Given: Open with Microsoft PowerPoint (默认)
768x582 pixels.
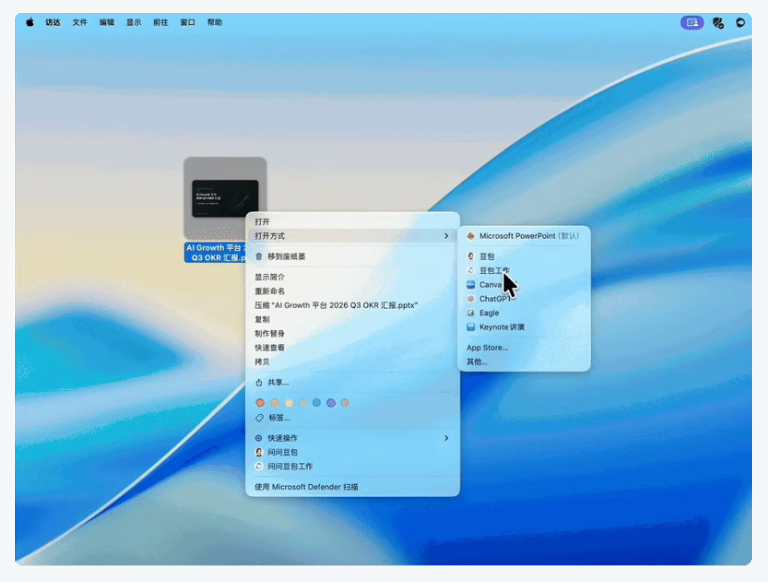Looking at the screenshot, I should [x=524, y=236].
